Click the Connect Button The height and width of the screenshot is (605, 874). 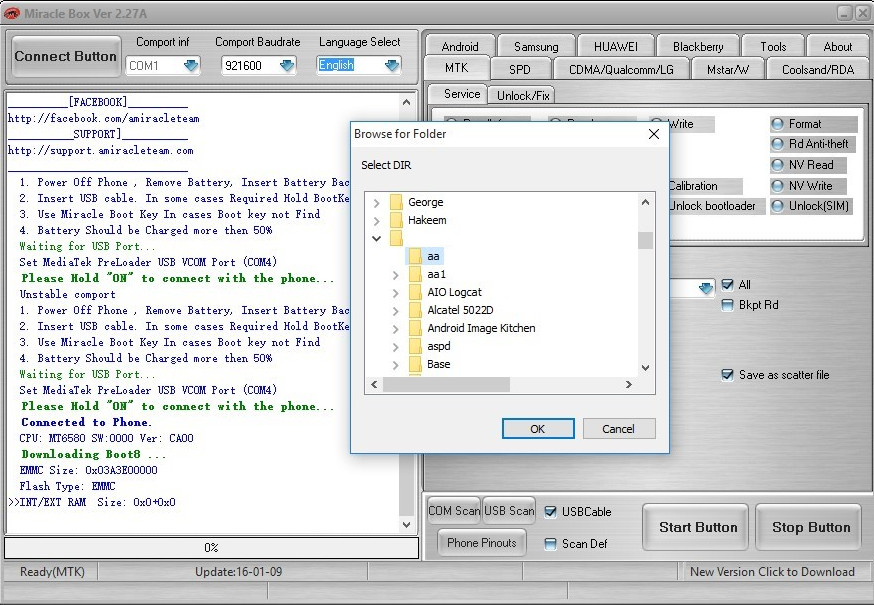click(x=66, y=56)
